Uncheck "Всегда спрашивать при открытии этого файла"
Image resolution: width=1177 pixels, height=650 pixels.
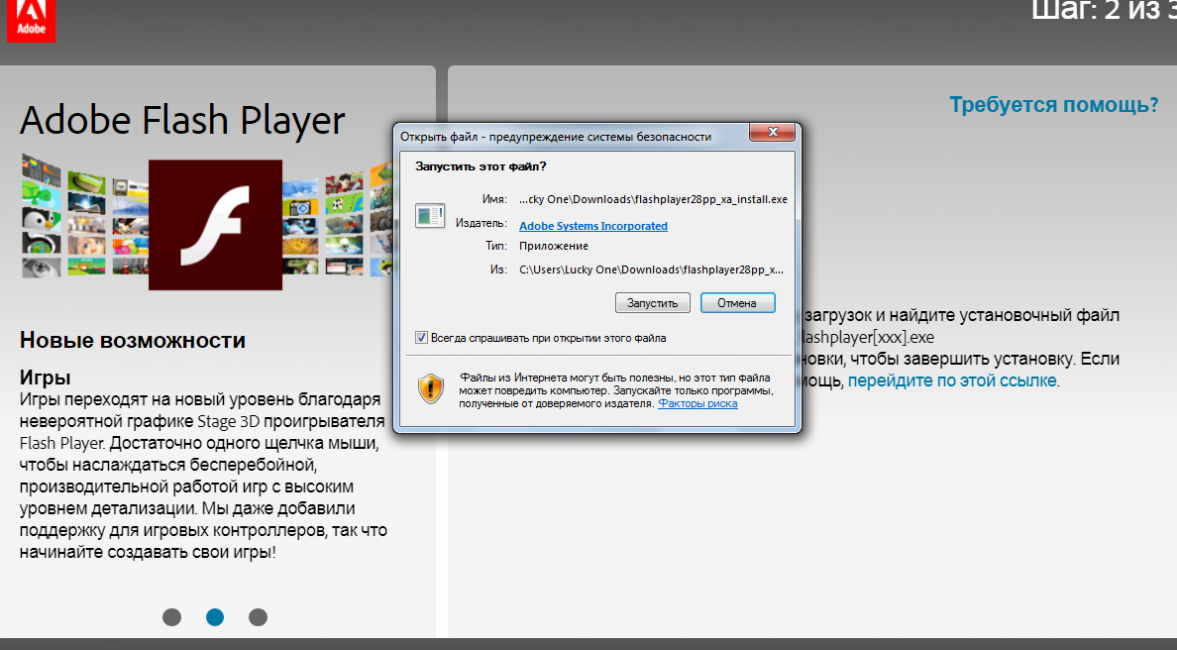coord(421,338)
